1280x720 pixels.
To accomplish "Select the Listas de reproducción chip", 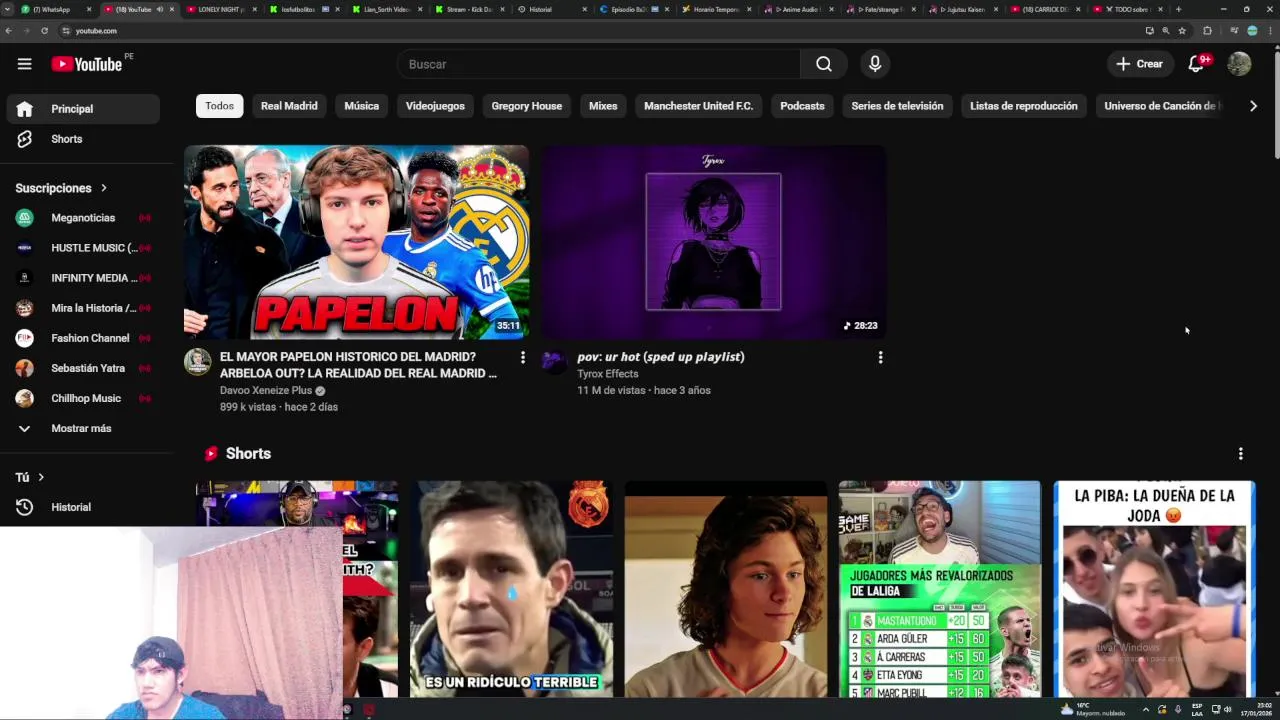I will coord(1023,106).
